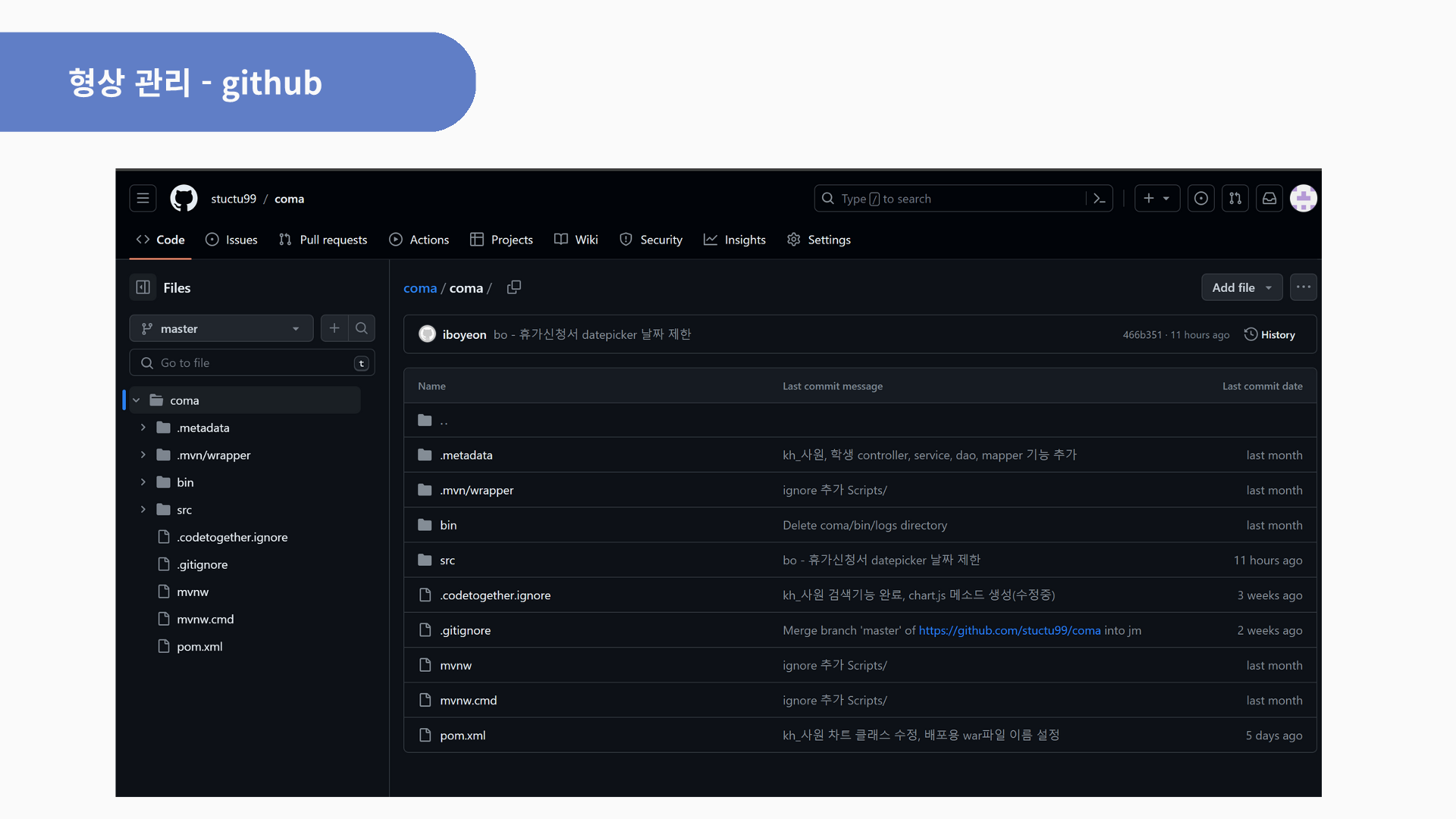Open mvnw.cmd in file table
Screen dimensions: 1456x819
click(x=468, y=700)
